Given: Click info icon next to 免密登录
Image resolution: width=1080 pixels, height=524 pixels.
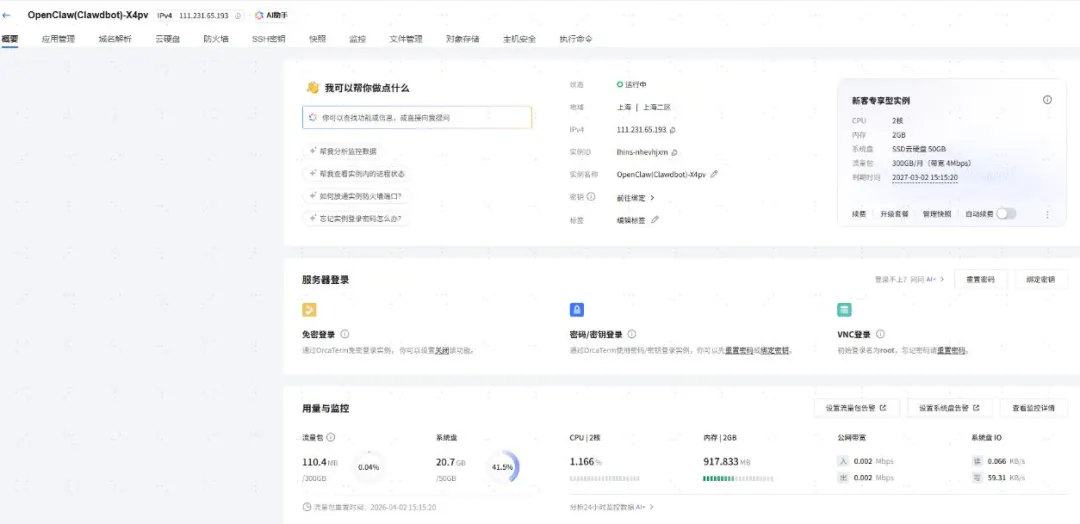Looking at the screenshot, I should [x=344, y=334].
